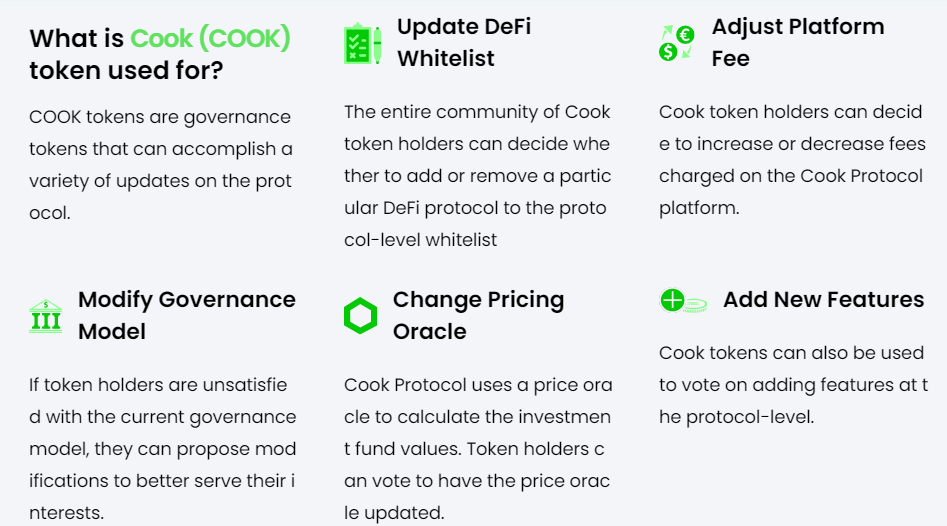Viewport: 947px width, 526px height.
Task: Click the bank building governance icon
Action: [x=46, y=316]
